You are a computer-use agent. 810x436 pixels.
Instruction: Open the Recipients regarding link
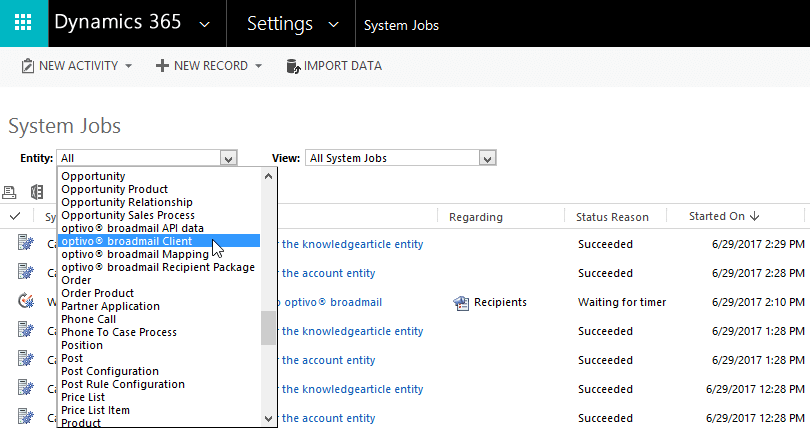(500, 302)
